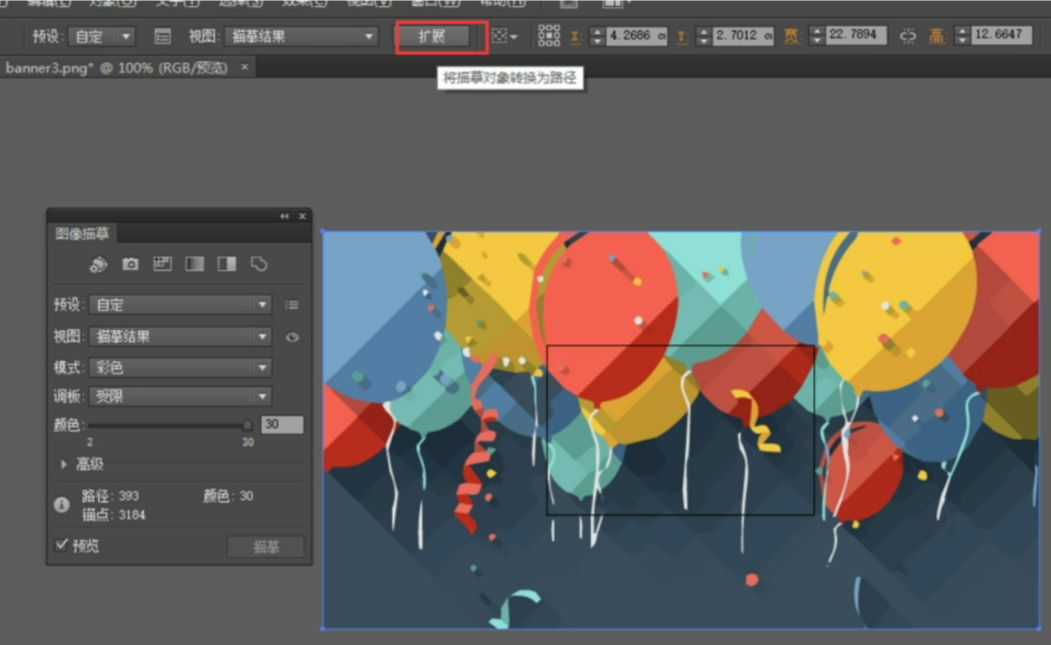
Task: Open the 预设 自定 dropdown in Image Trace panel
Action: point(180,305)
